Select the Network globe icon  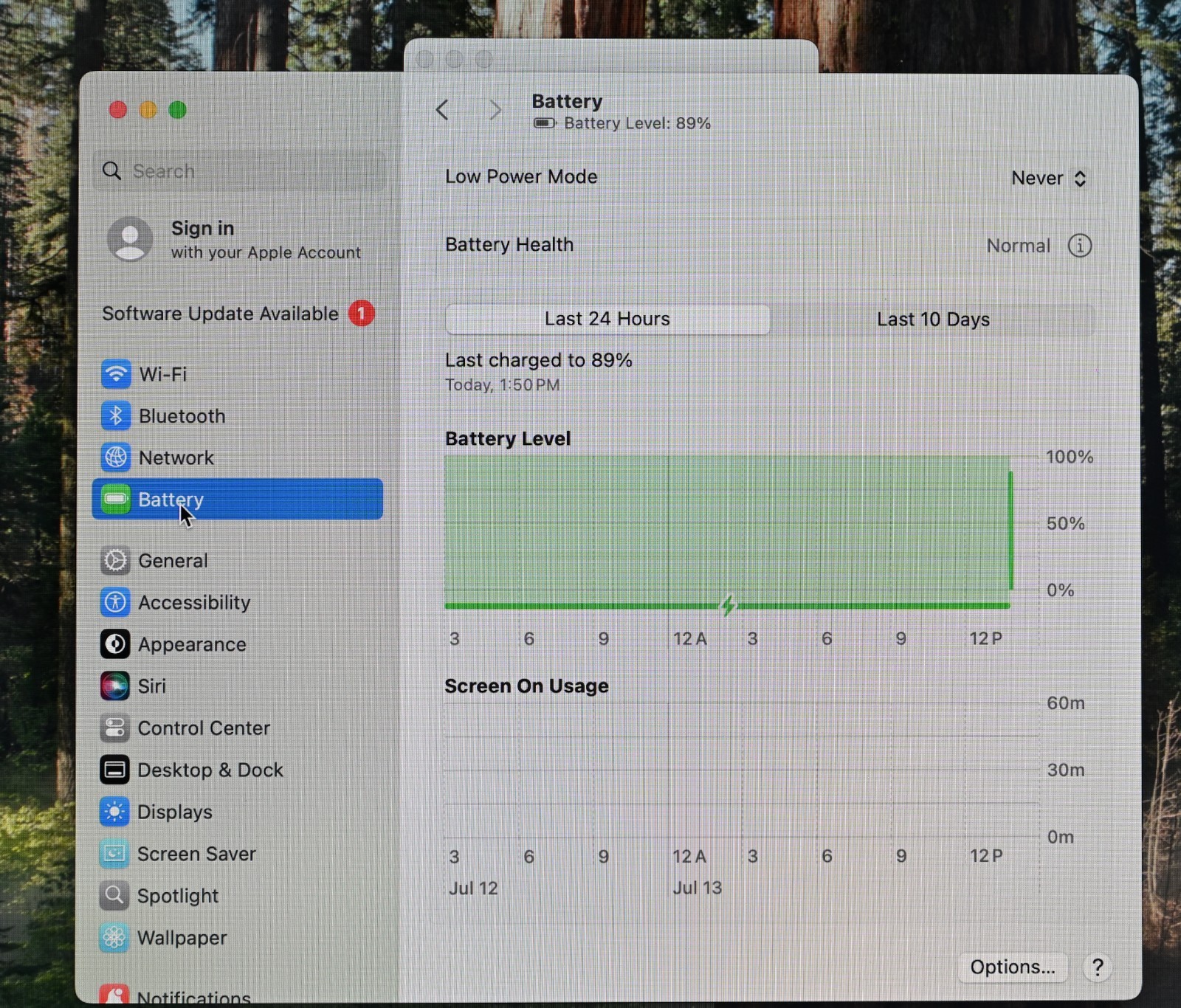point(116,458)
